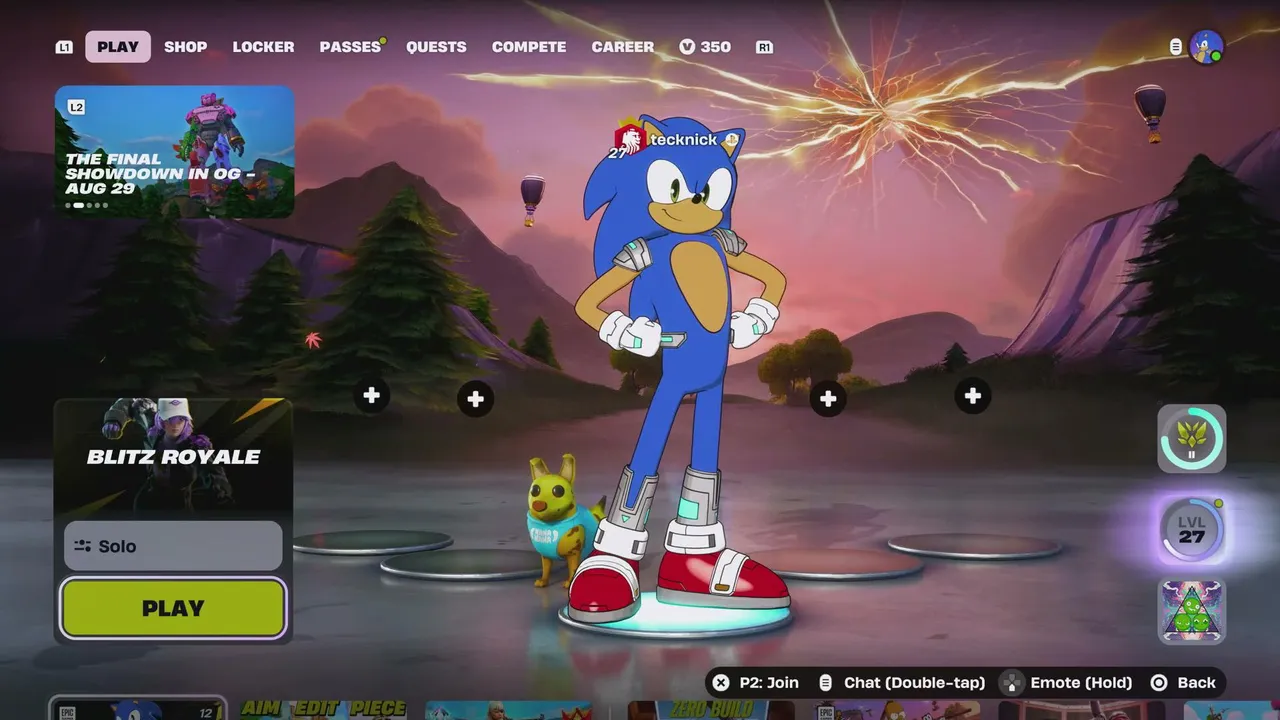This screenshot has width=1280, height=720.
Task: Open the hamburger menu icon beside the avatar
Action: pyautogui.click(x=1176, y=47)
